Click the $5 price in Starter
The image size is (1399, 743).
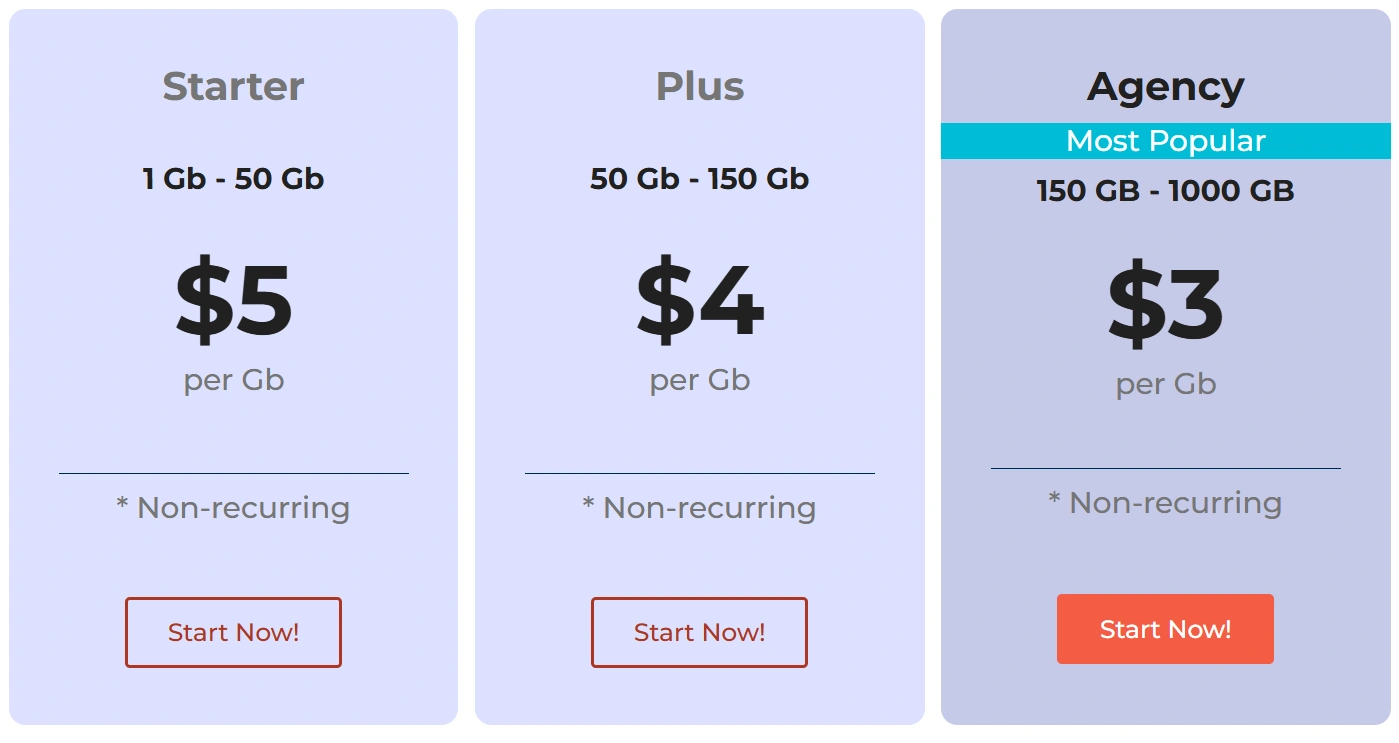click(233, 300)
